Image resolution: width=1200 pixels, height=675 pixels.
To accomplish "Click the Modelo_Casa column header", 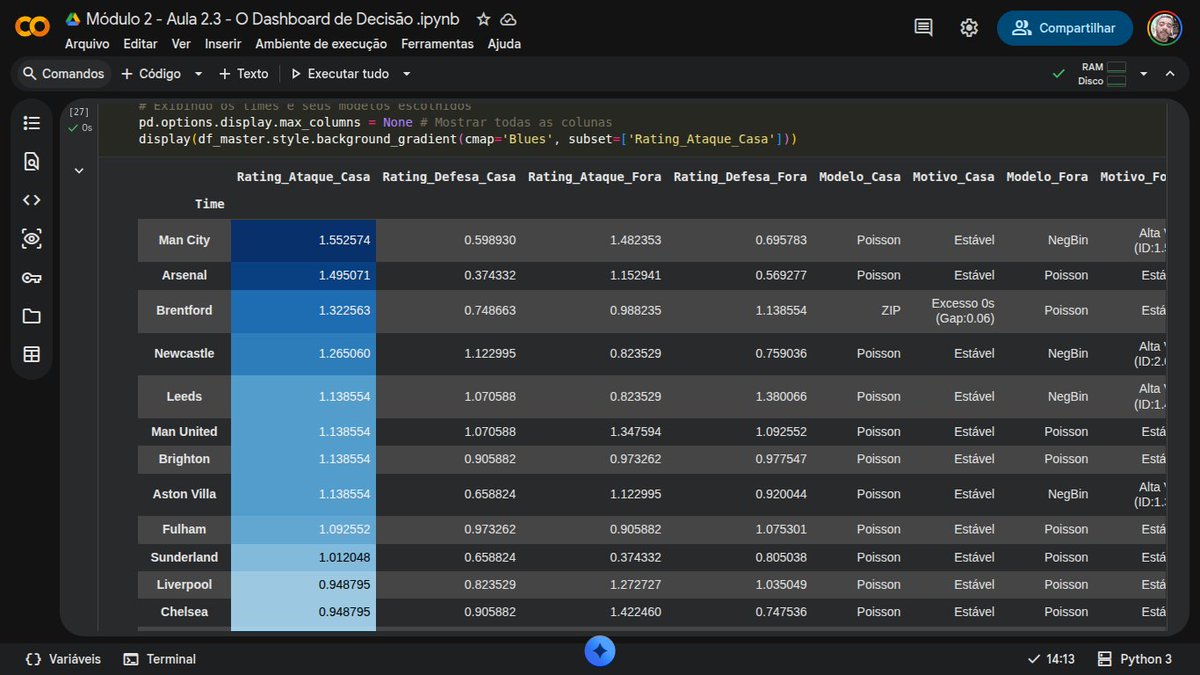I will pos(860,177).
